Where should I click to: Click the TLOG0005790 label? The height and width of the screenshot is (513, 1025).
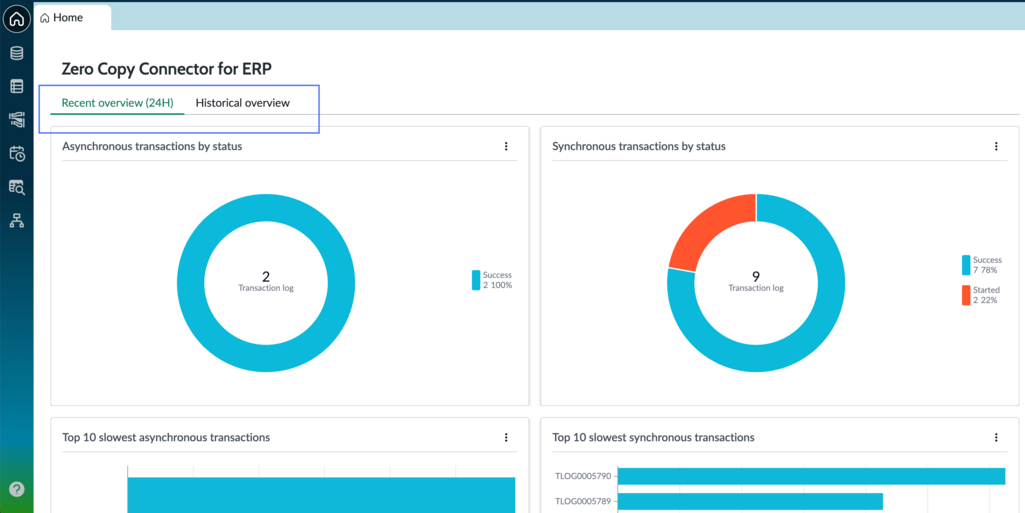(x=583, y=476)
